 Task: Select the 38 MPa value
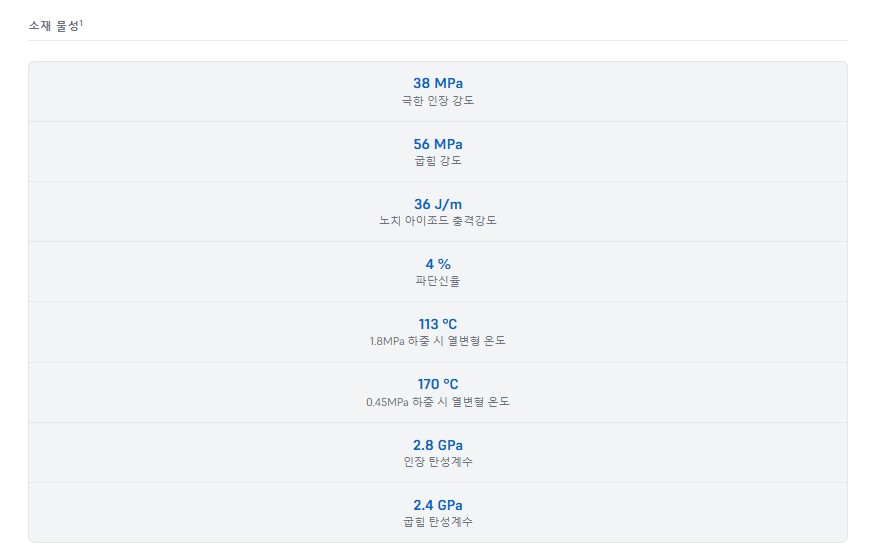[438, 83]
